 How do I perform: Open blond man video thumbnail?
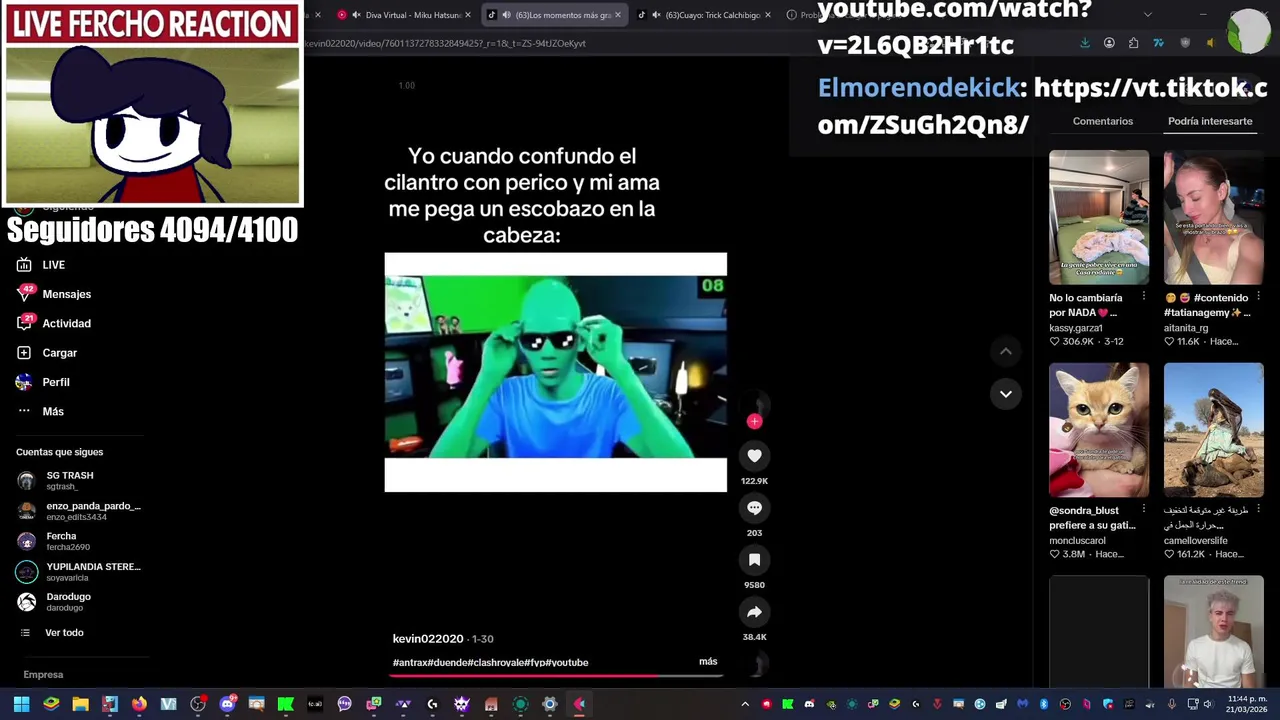(x=1214, y=631)
